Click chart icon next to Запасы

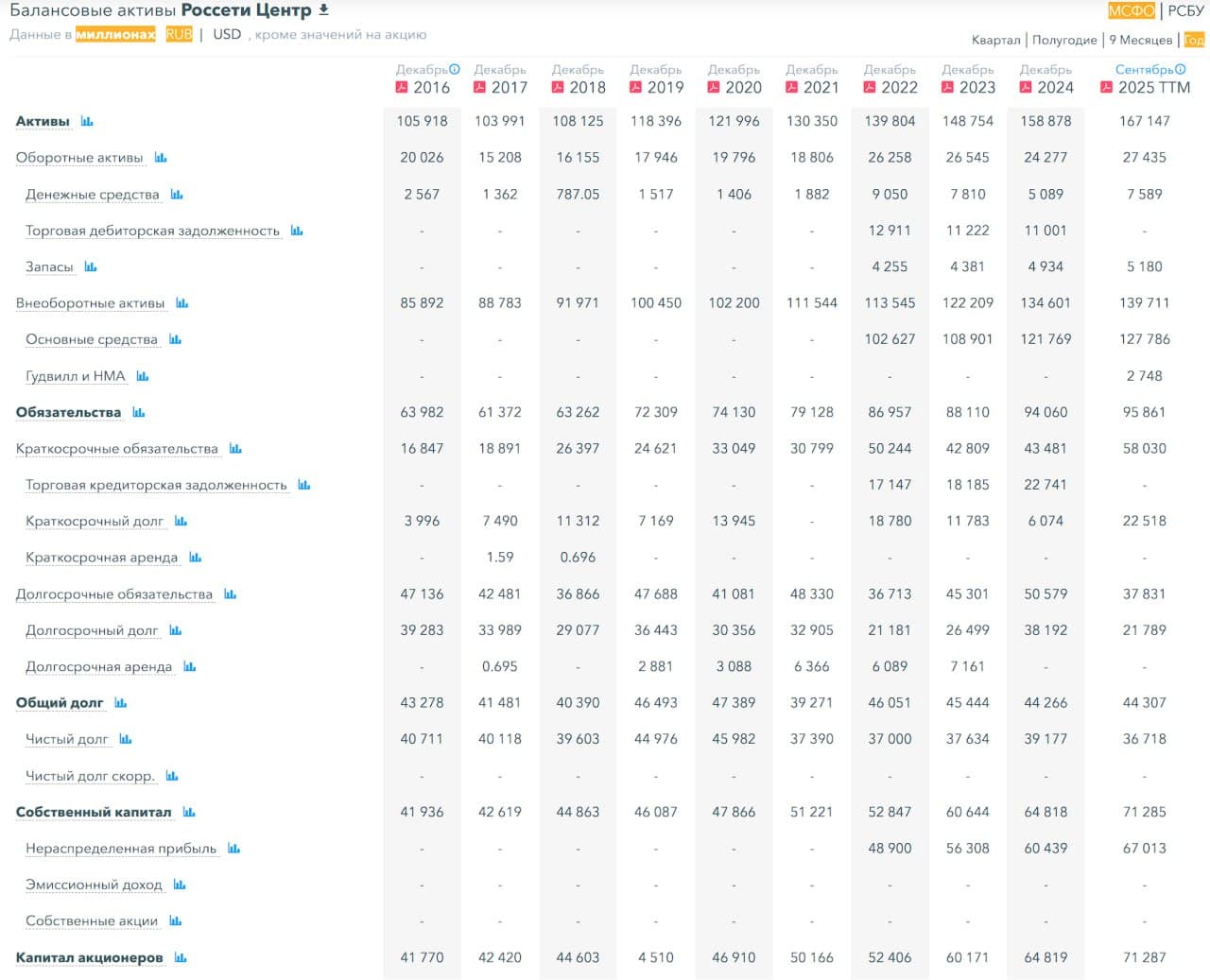pos(91,267)
